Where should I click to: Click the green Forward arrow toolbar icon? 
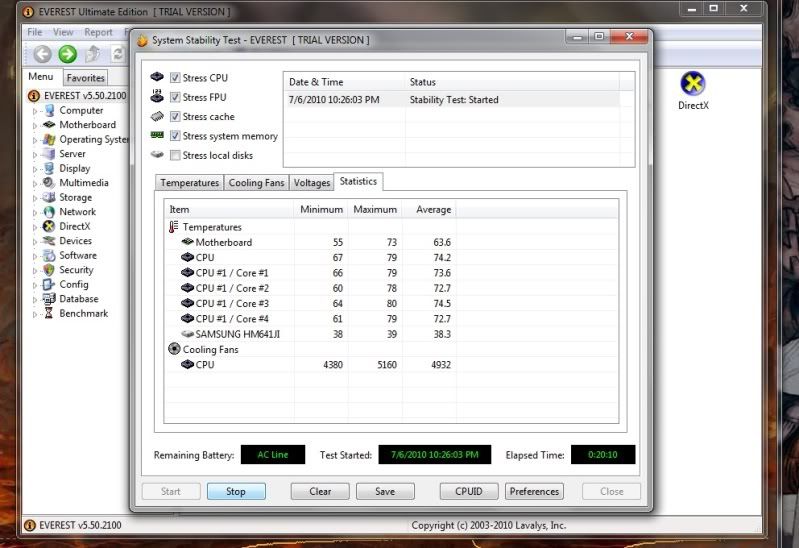(67, 54)
